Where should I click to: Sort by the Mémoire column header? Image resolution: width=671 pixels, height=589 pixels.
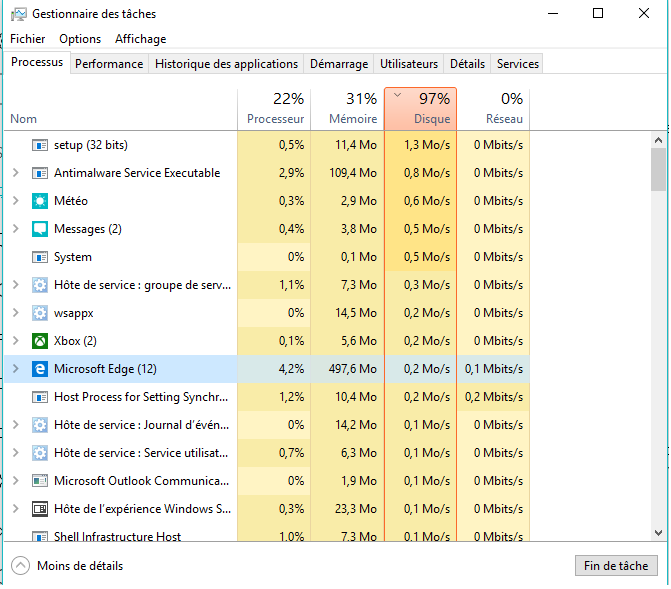pos(347,110)
